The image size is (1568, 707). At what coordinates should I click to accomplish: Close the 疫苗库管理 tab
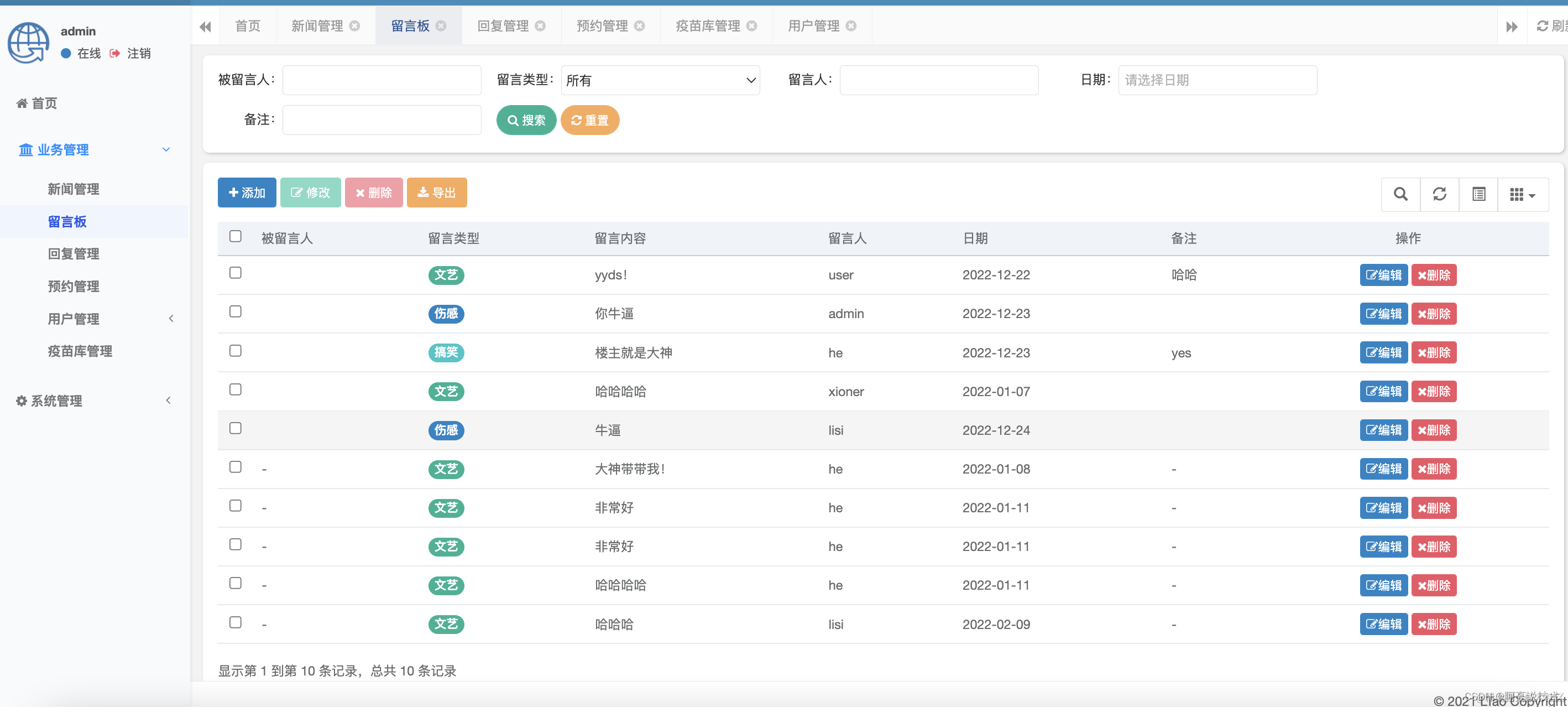[752, 25]
